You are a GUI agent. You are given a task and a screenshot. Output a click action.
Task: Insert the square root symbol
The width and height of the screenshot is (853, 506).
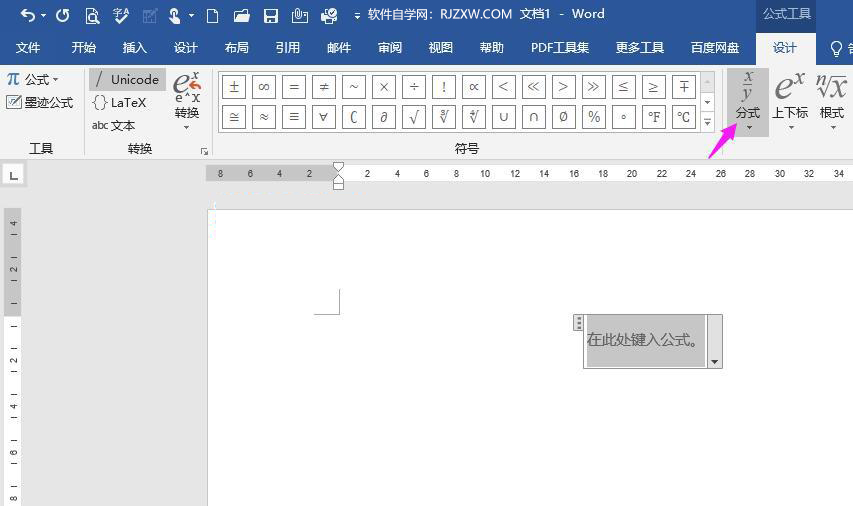(x=414, y=117)
